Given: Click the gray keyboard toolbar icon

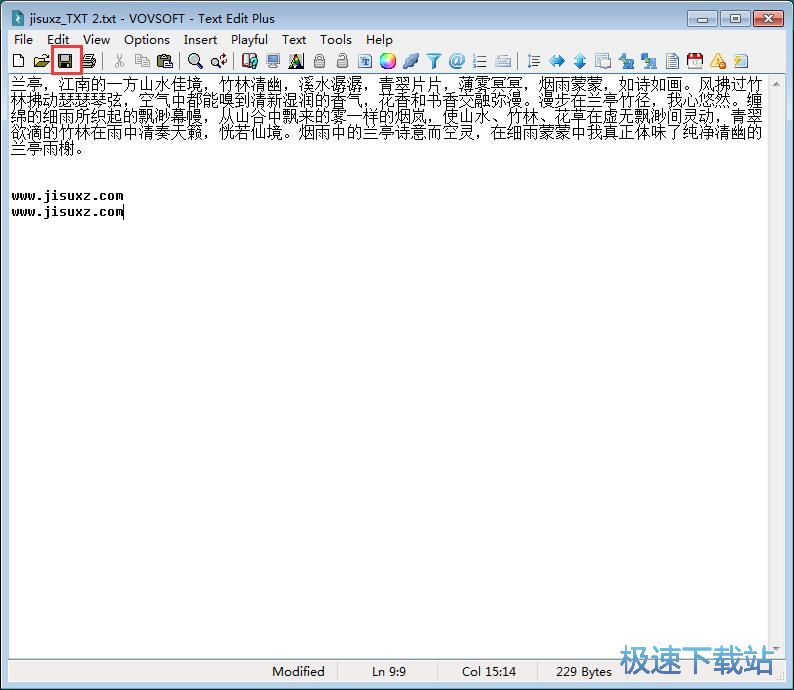Looking at the screenshot, I should [503, 61].
